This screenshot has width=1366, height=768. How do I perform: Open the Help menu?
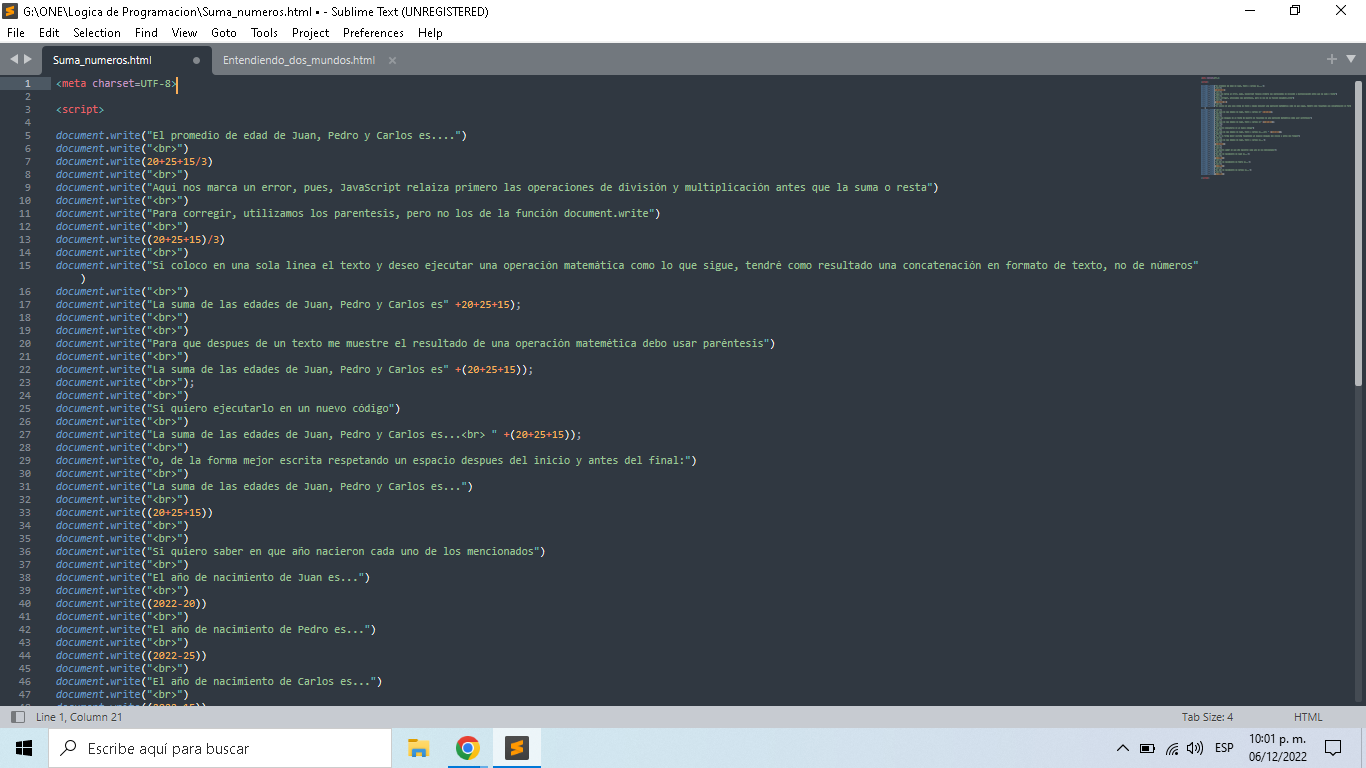click(430, 33)
